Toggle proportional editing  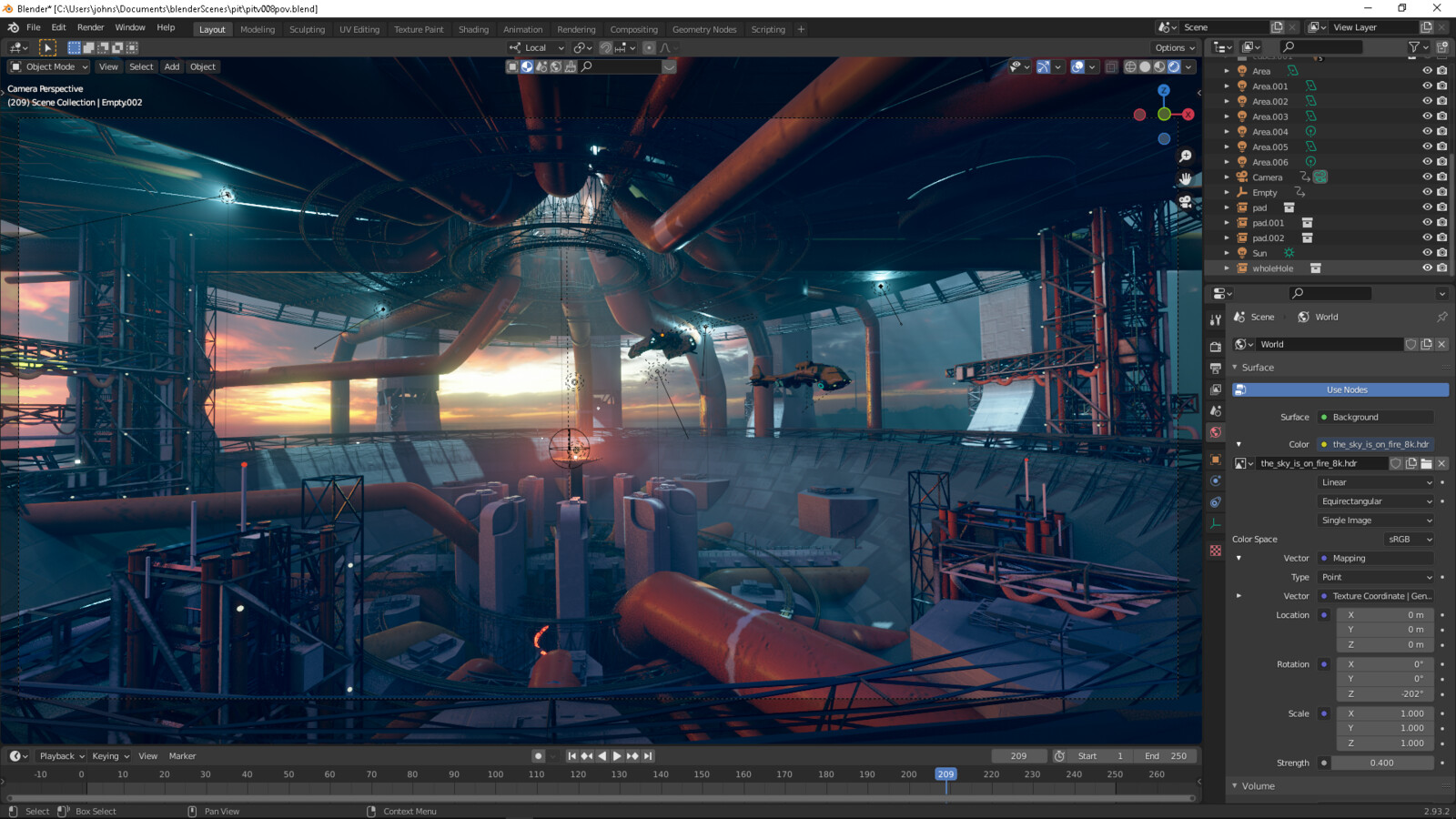pos(649,47)
